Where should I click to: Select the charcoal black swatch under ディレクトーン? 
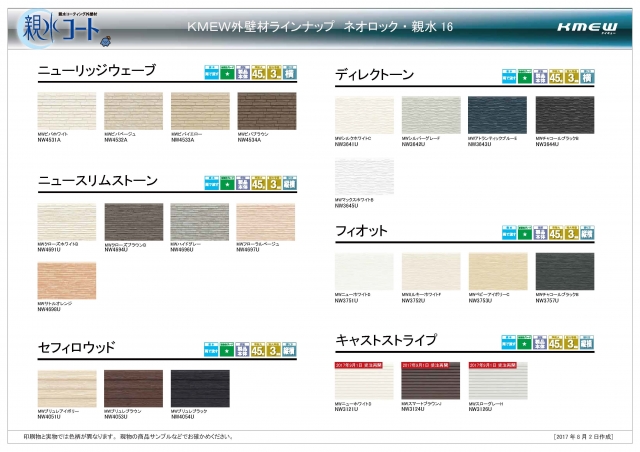tap(565, 115)
